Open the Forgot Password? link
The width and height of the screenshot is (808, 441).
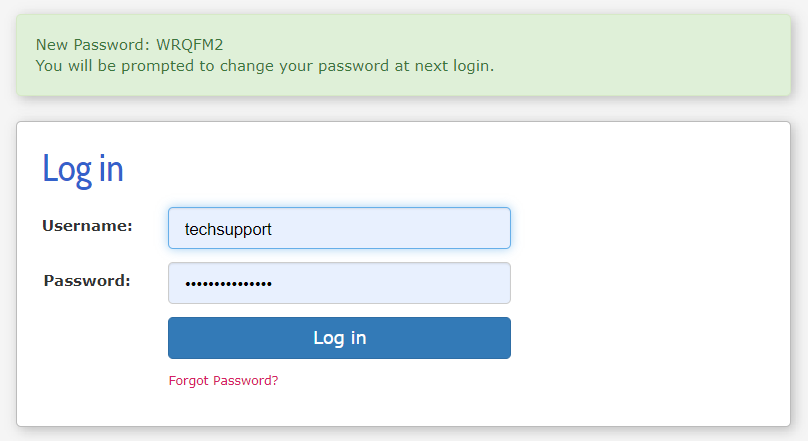pos(223,381)
